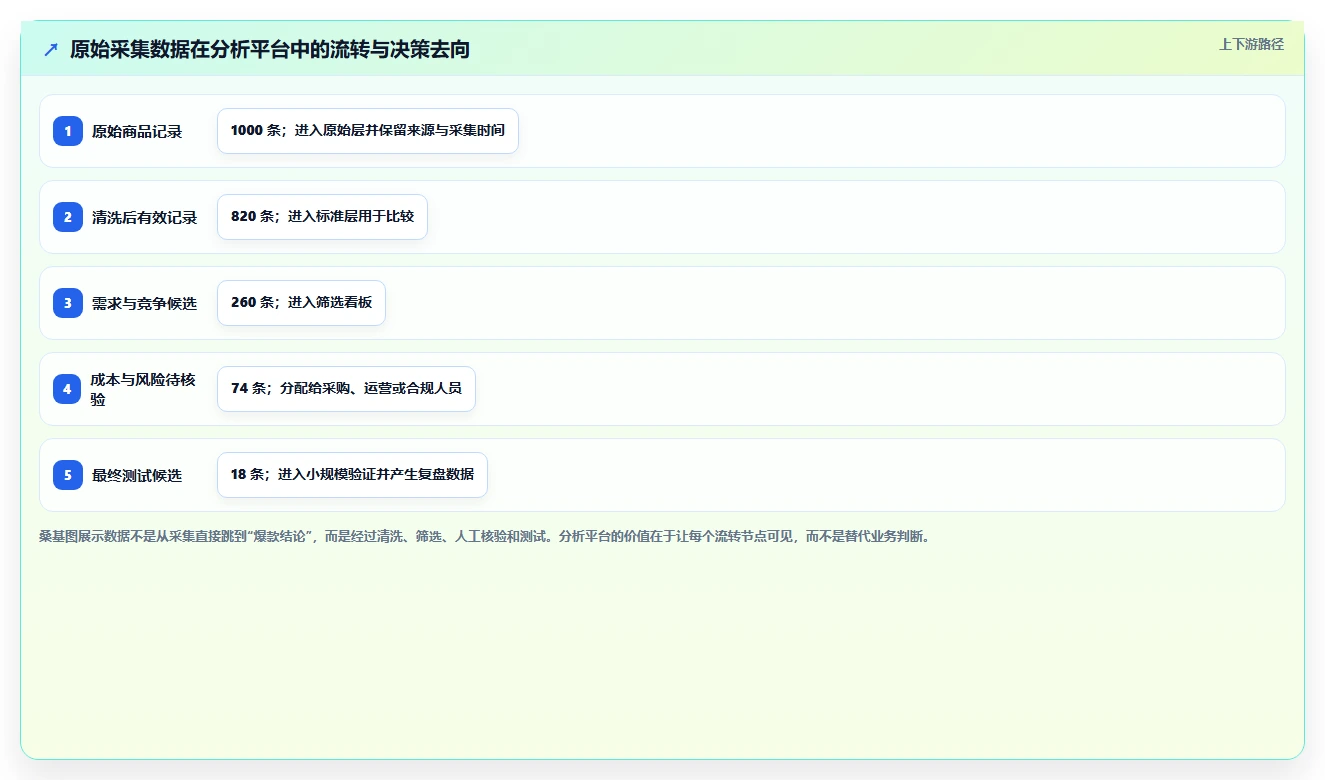Select the 原始商品记录 label

[137, 131]
